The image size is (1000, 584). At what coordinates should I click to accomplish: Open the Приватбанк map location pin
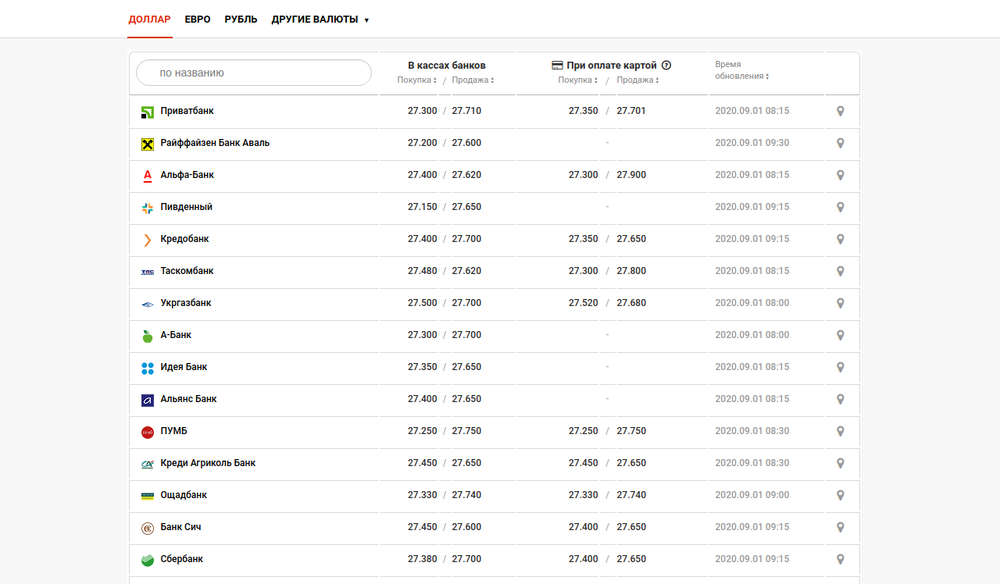pyautogui.click(x=841, y=111)
